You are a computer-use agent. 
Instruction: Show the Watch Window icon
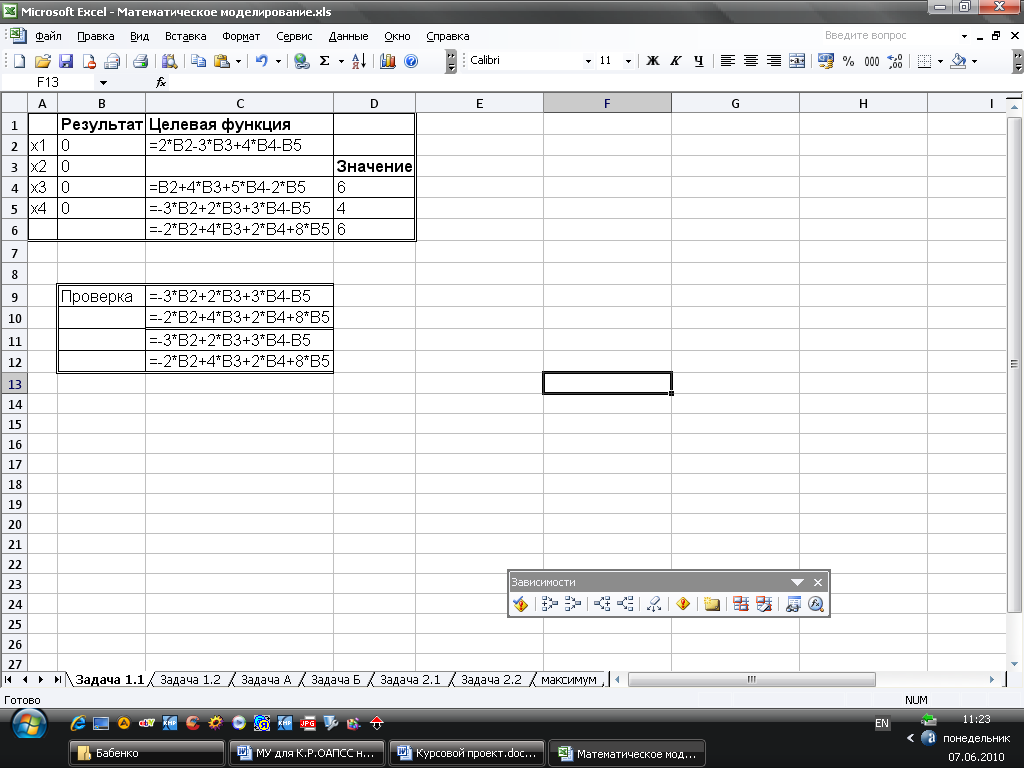793,604
